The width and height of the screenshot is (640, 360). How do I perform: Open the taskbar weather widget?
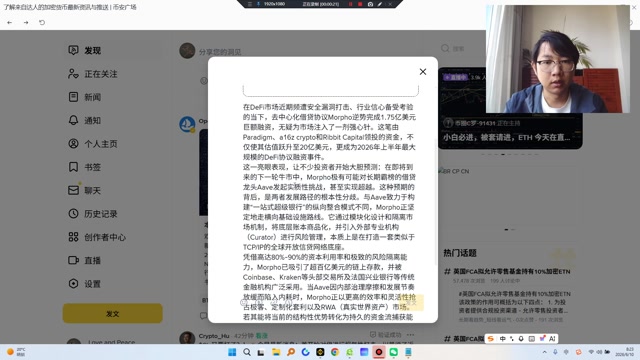16,352
